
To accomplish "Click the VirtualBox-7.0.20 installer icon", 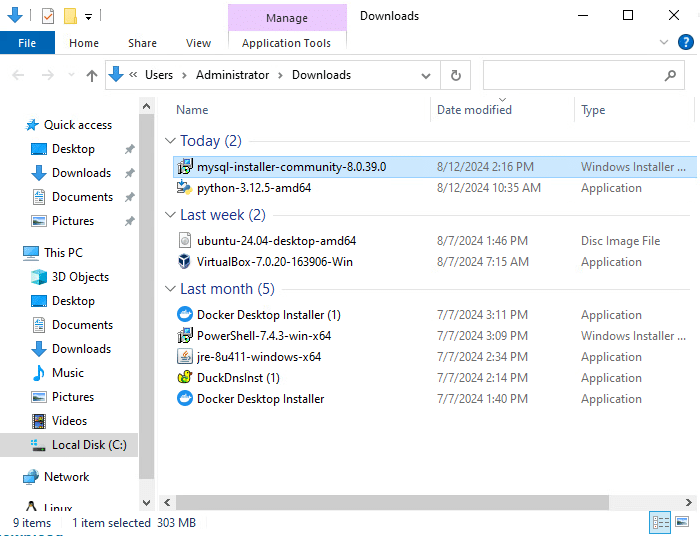I will click(185, 262).
